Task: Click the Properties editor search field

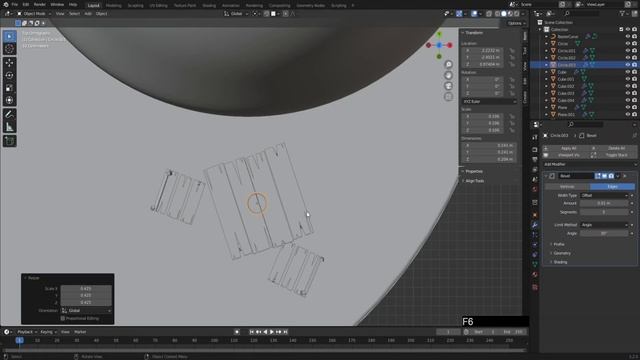Action: [585, 124]
